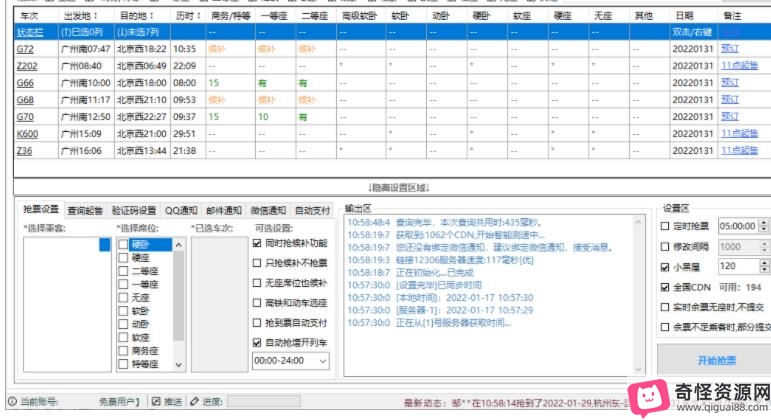Screen dimensions: 771x420
Task: Click seat list scrollbar down arrow
Action: 178,364
